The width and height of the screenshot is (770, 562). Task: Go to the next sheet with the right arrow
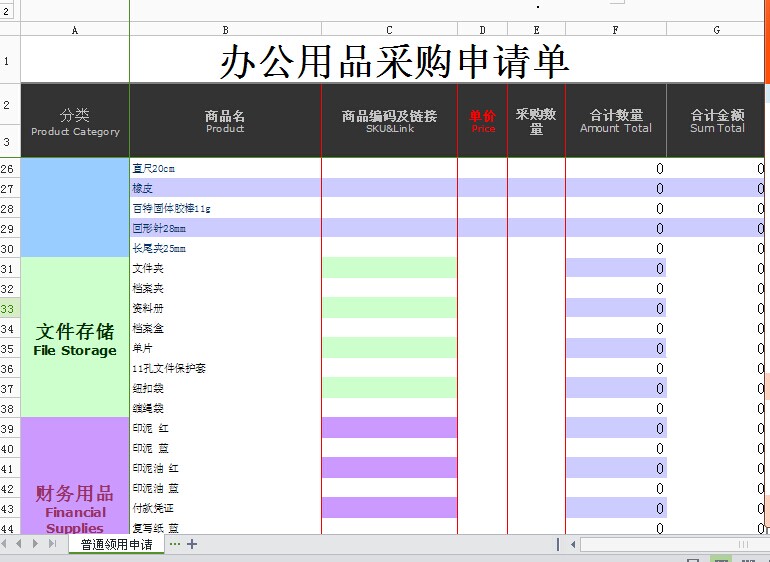click(35, 543)
